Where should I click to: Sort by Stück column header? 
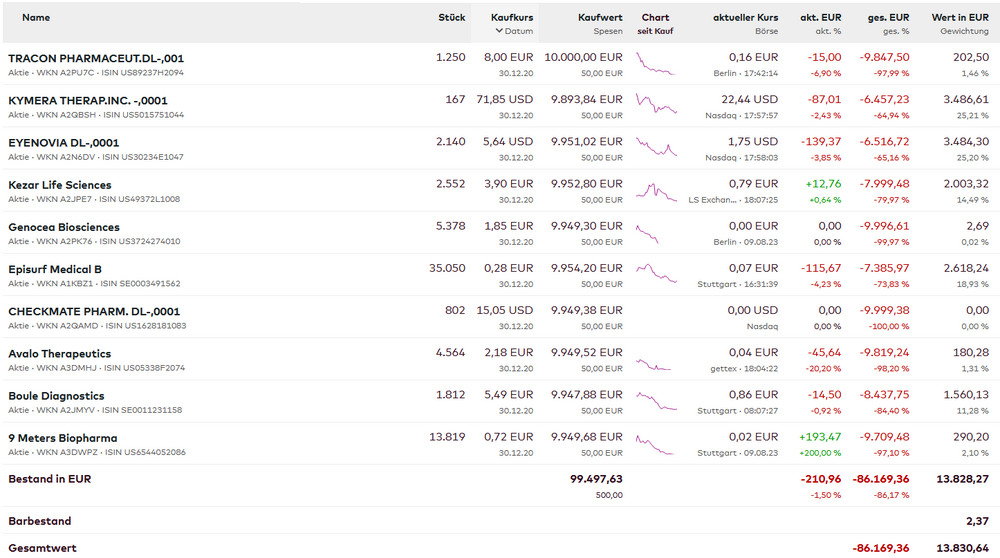click(452, 18)
